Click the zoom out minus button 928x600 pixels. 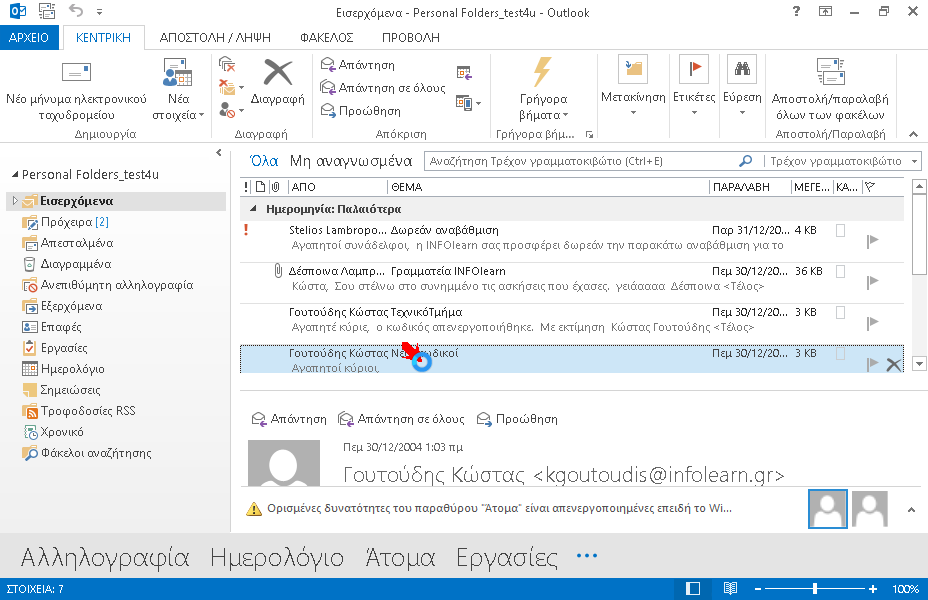tap(758, 589)
